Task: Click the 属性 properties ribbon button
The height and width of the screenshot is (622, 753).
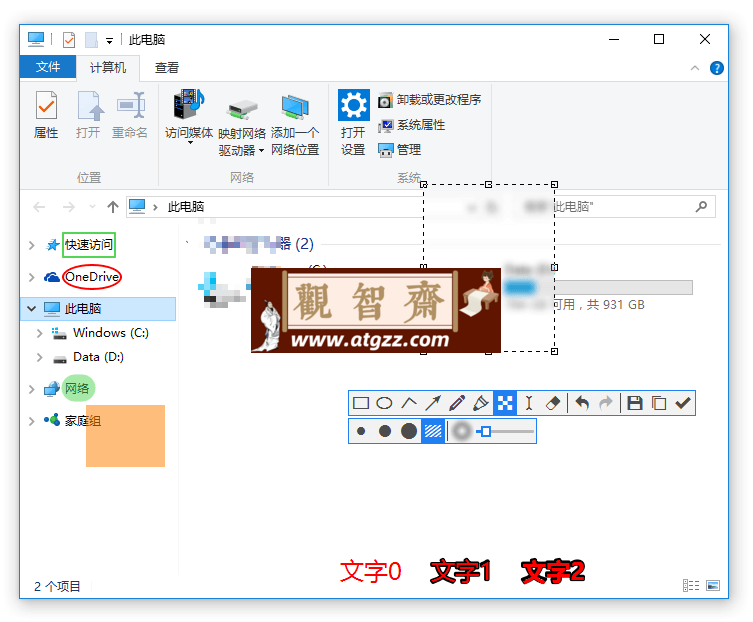Action: click(46, 115)
